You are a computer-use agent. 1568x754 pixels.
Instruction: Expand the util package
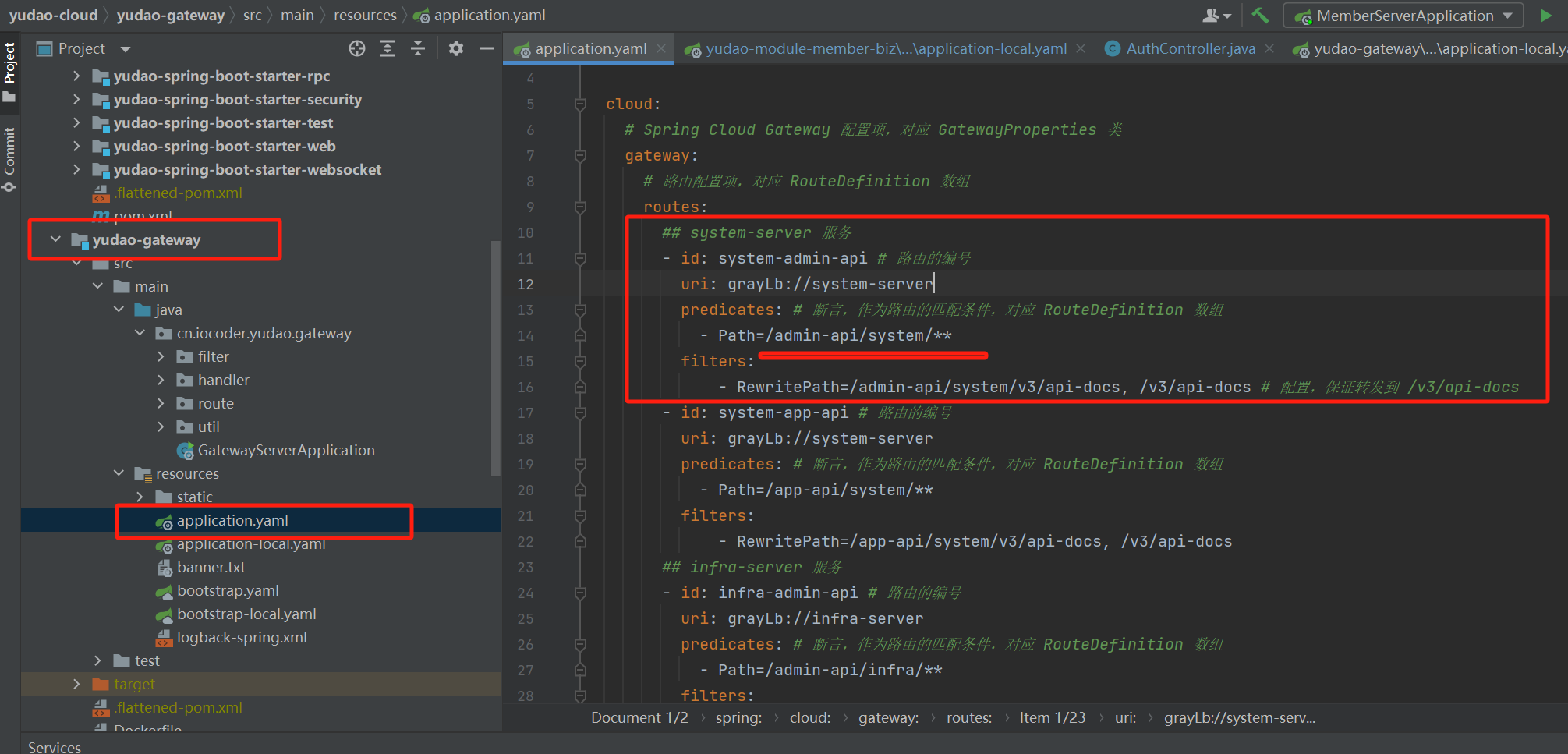pyautogui.click(x=161, y=427)
